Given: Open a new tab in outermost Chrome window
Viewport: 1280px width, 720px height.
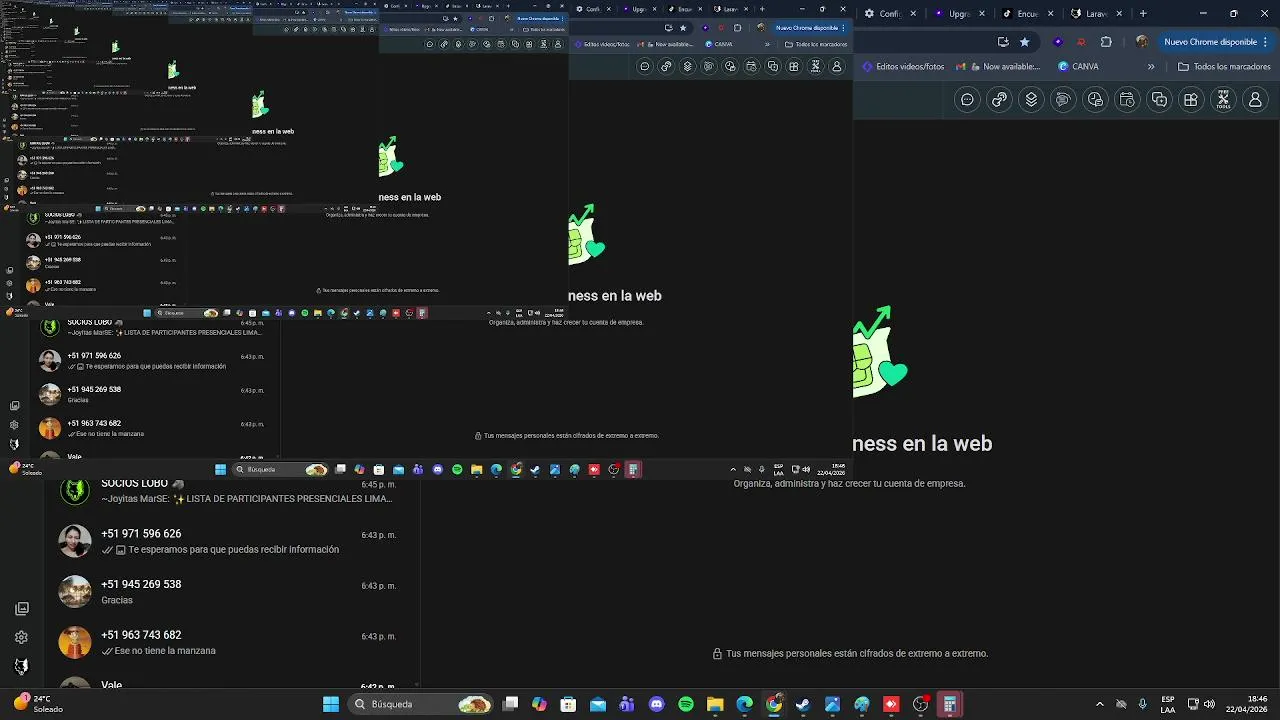Looking at the screenshot, I should click(1143, 14).
